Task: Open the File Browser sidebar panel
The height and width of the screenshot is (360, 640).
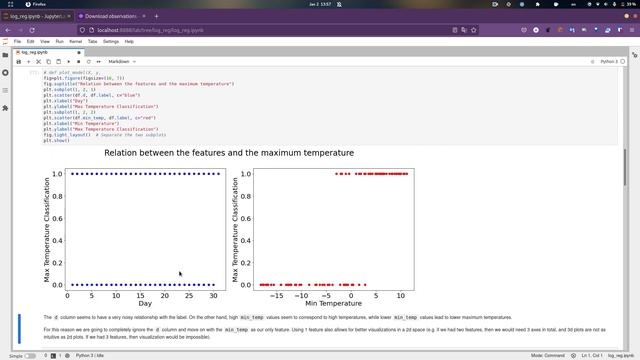Action: click(x=5, y=55)
